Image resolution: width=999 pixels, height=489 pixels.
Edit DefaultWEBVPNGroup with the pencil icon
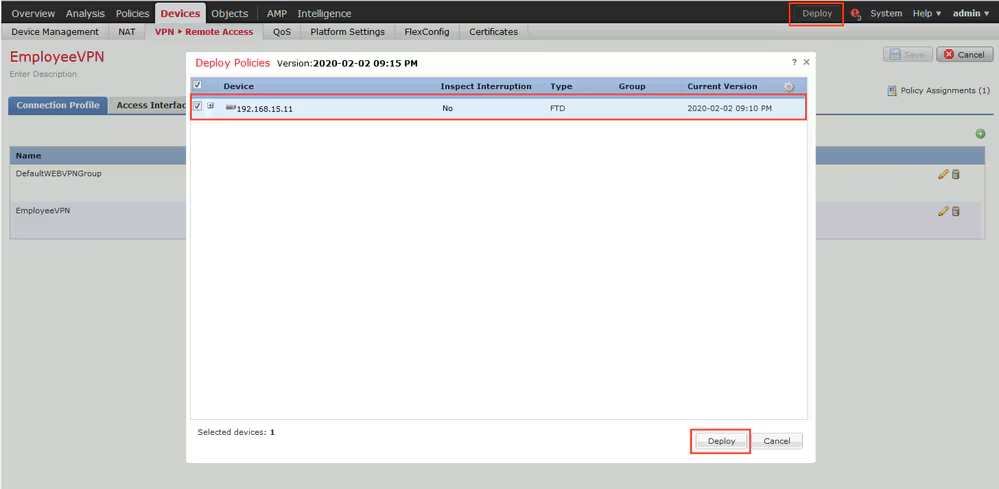click(942, 174)
